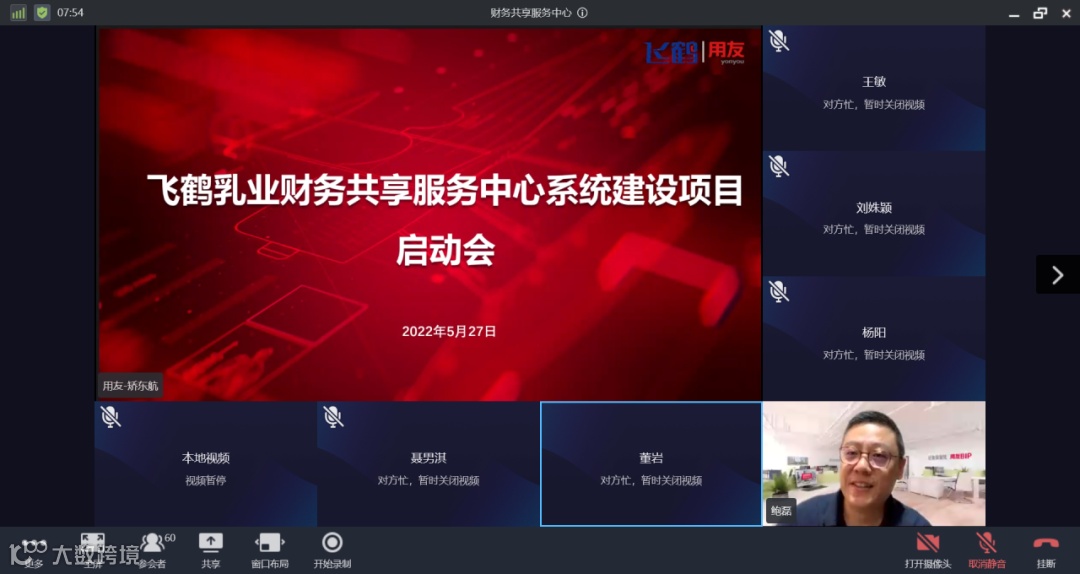
Task: Check the signal strength icon
Action: (18, 12)
